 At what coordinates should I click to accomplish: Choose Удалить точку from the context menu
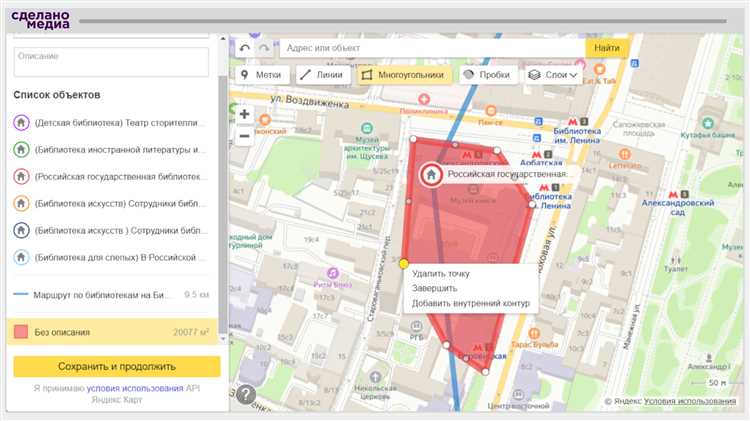pos(441,274)
